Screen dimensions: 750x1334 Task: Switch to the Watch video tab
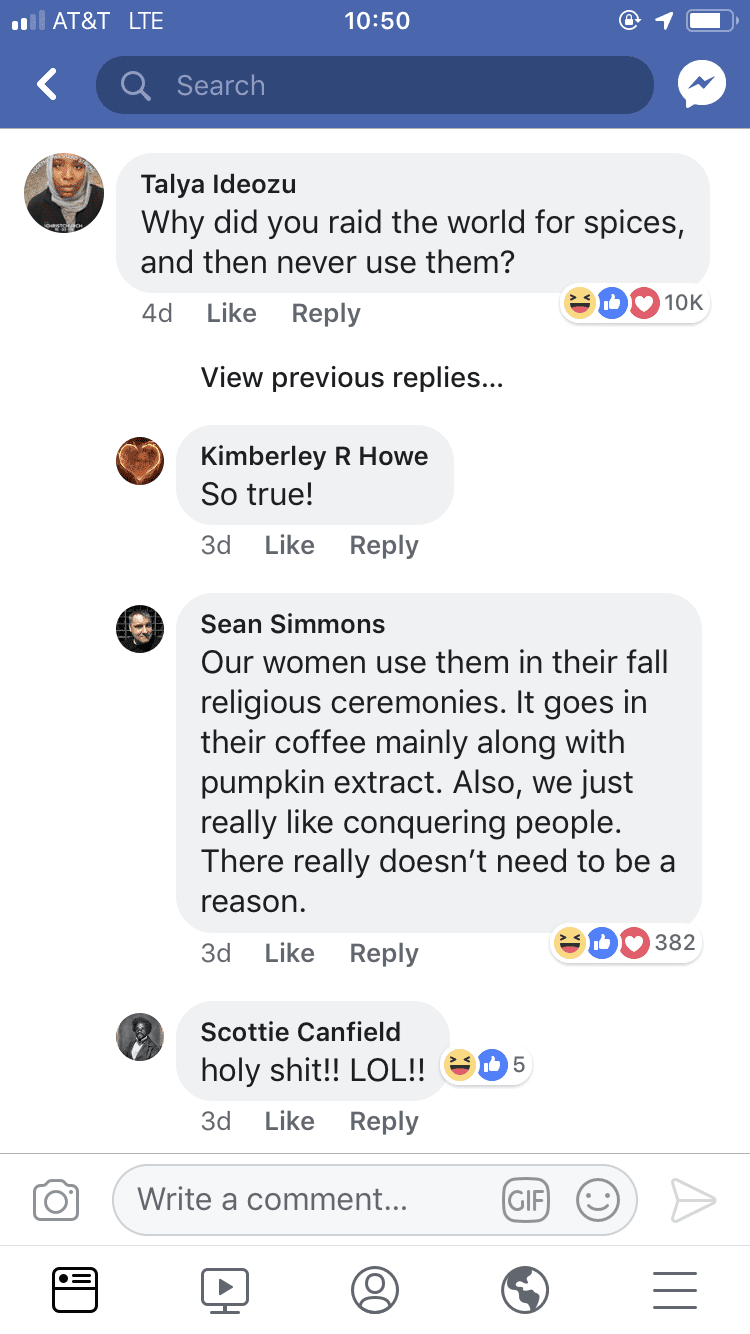click(225, 1289)
